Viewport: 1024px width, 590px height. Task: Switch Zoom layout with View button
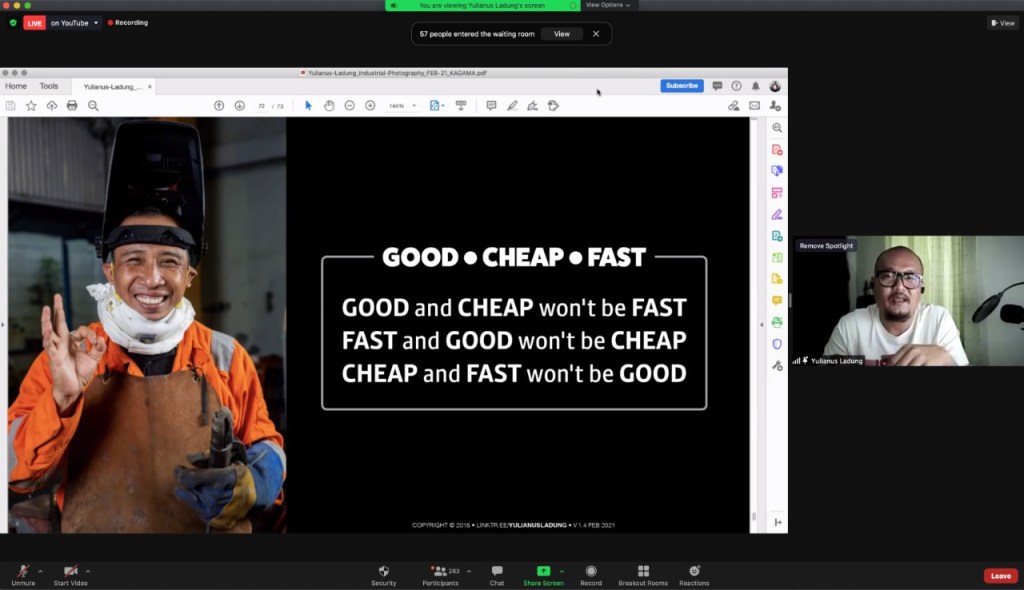(1002, 23)
